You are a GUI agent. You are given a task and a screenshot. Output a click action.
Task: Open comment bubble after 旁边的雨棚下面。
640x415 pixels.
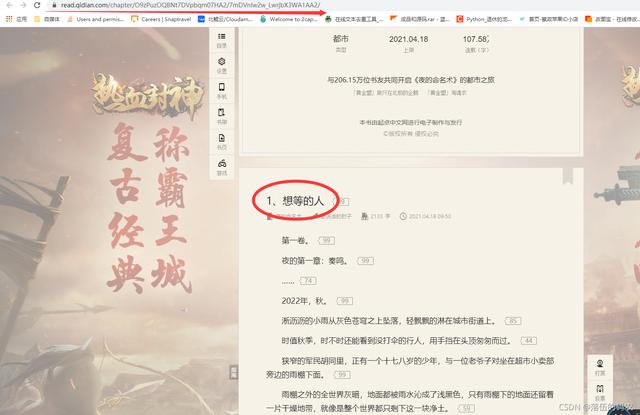point(342,375)
